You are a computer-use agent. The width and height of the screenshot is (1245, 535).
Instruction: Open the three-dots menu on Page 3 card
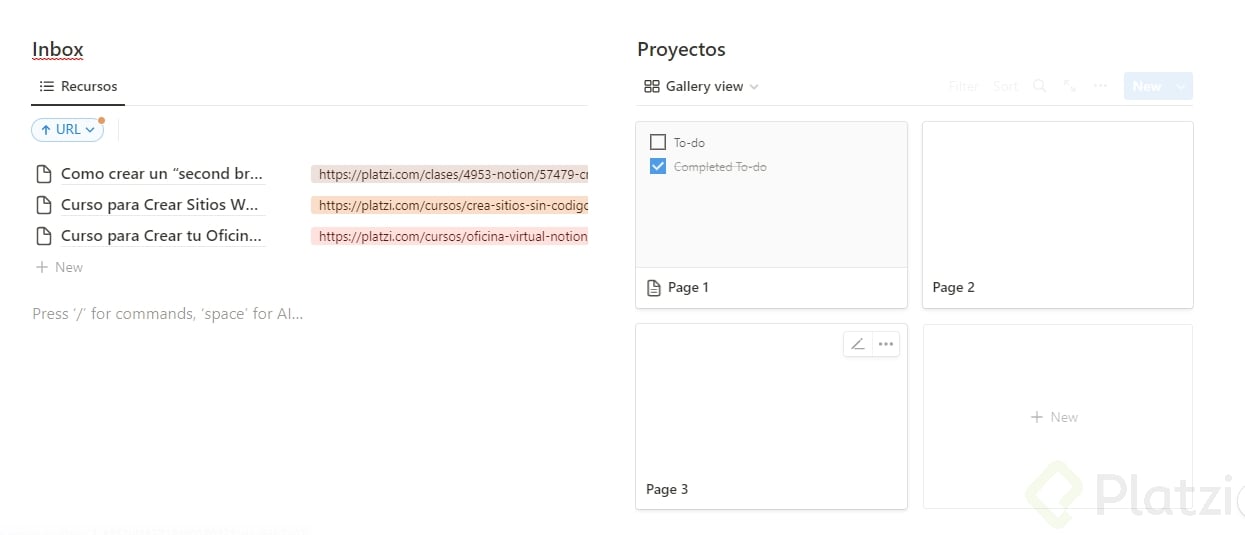pyautogui.click(x=885, y=344)
